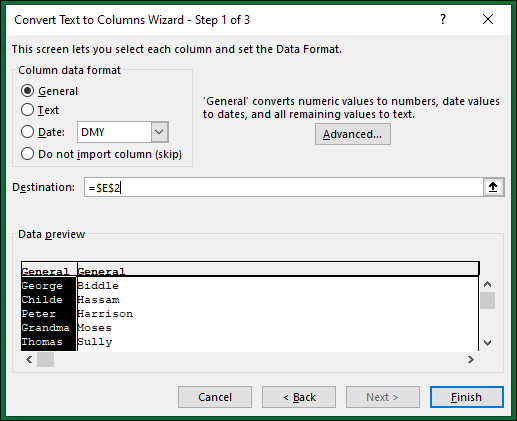The image size is (517, 421).
Task: Select the Date format radio button
Action: pos(27,132)
